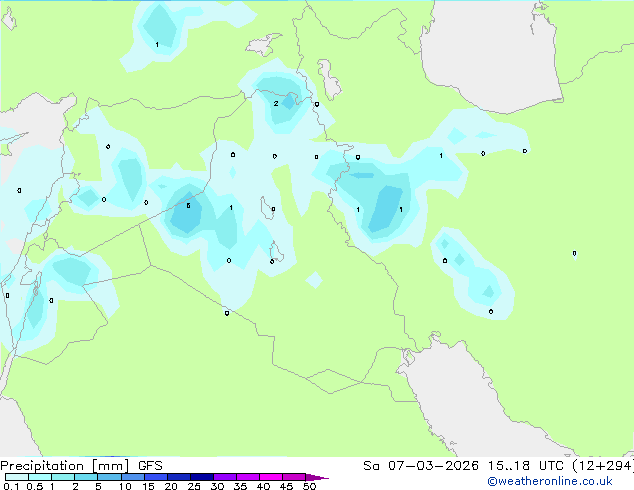This screenshot has width=634, height=490.
Task: Click the '0.5' legend tick label
Action: [35, 486]
